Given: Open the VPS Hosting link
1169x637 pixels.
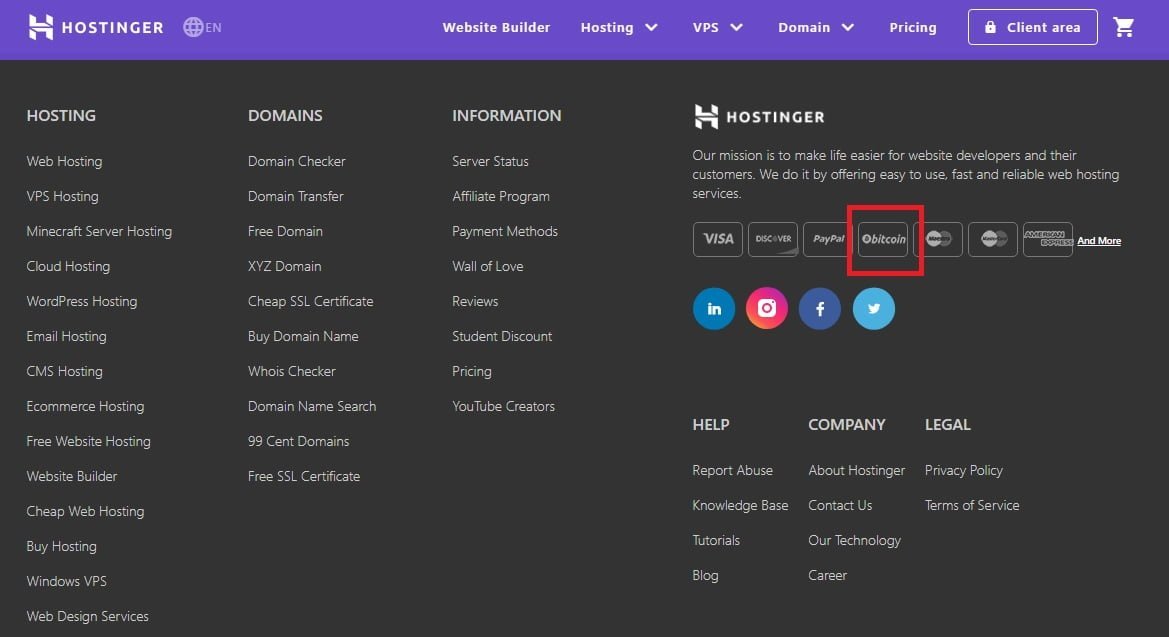Looking at the screenshot, I should (62, 196).
